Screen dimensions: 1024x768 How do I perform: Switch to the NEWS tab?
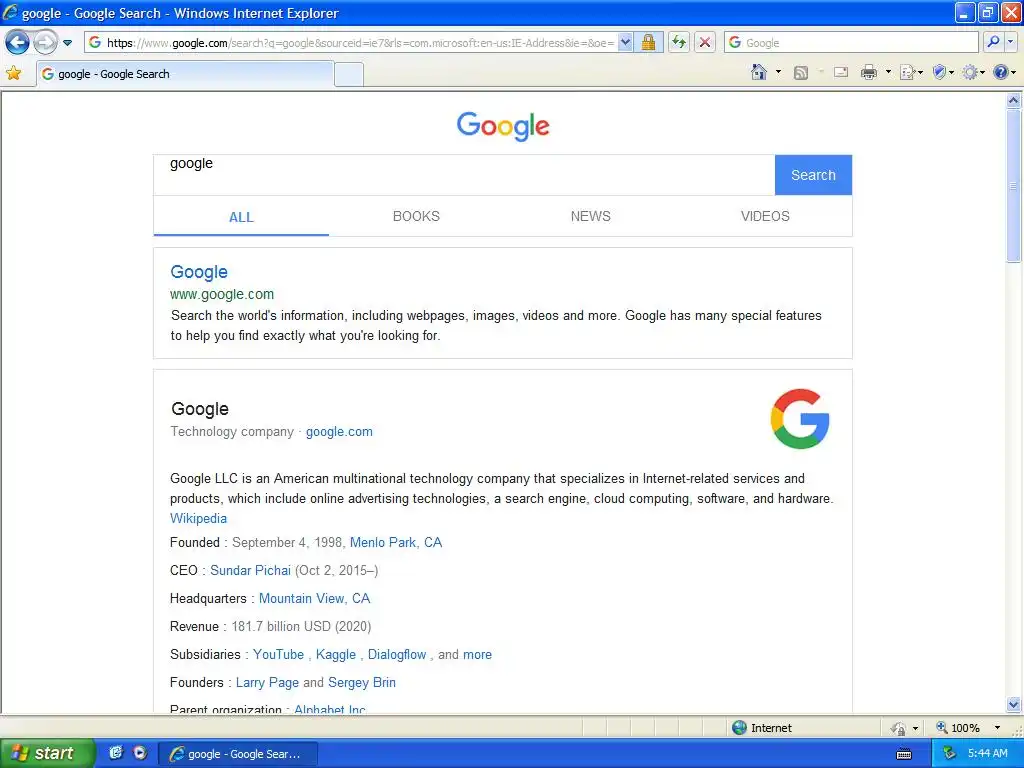tap(590, 216)
